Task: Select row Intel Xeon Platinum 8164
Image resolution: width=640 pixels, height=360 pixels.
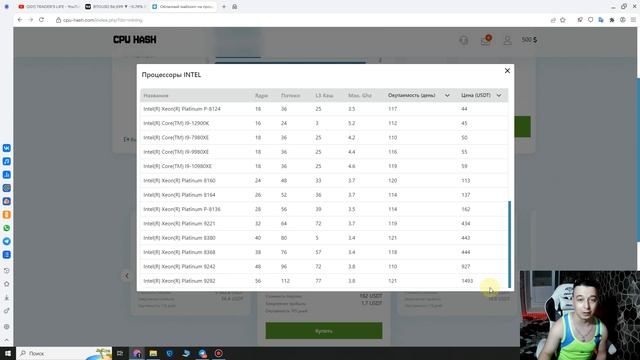Action: tap(324, 195)
